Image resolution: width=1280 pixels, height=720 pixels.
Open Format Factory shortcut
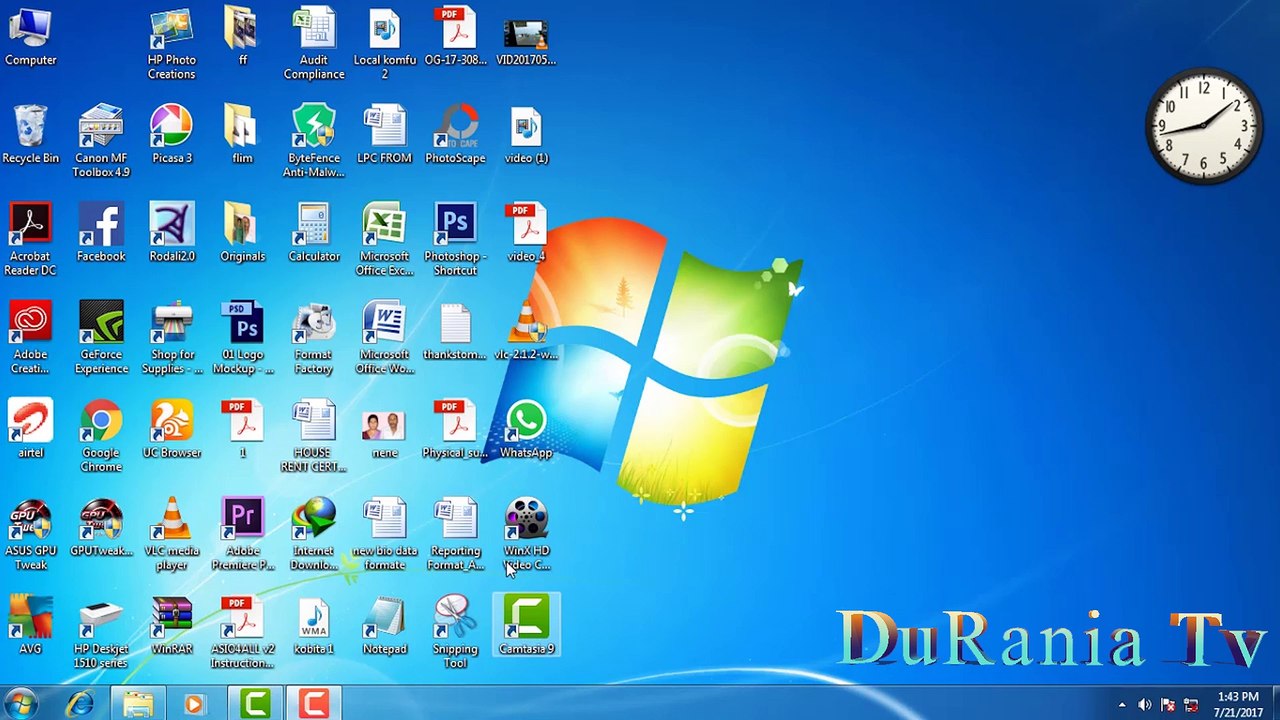314,338
